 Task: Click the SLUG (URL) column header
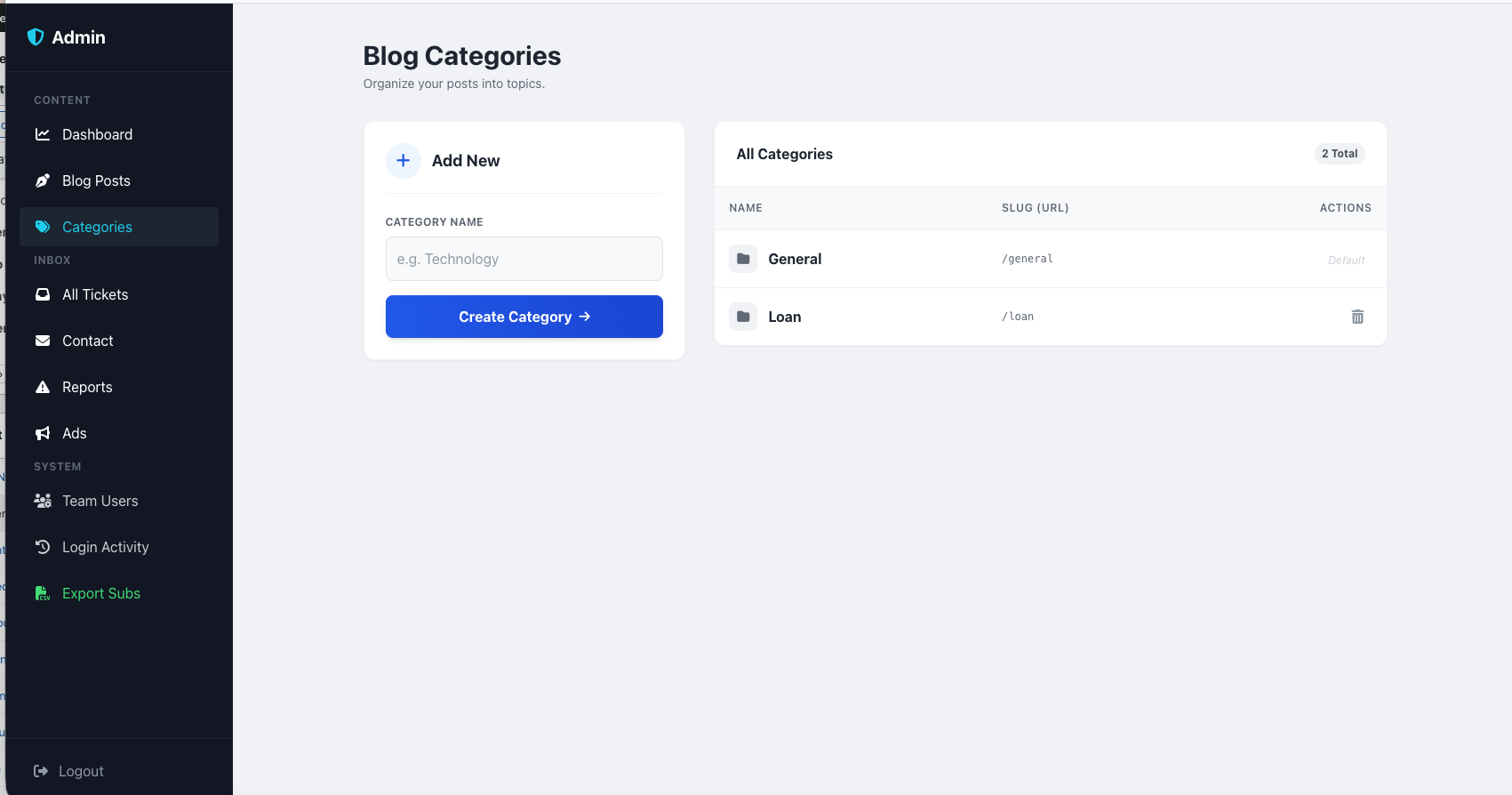coord(1036,208)
